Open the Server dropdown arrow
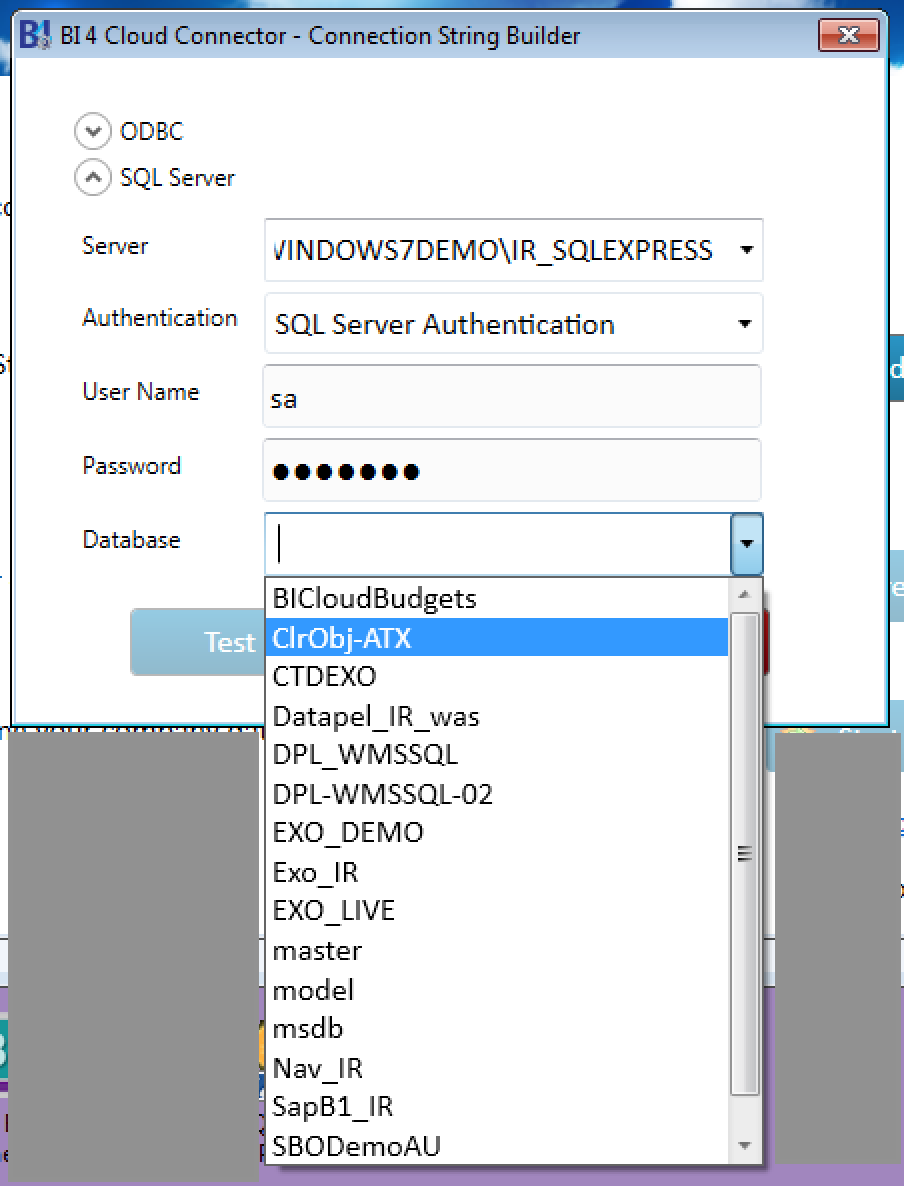904x1186 pixels. click(746, 250)
